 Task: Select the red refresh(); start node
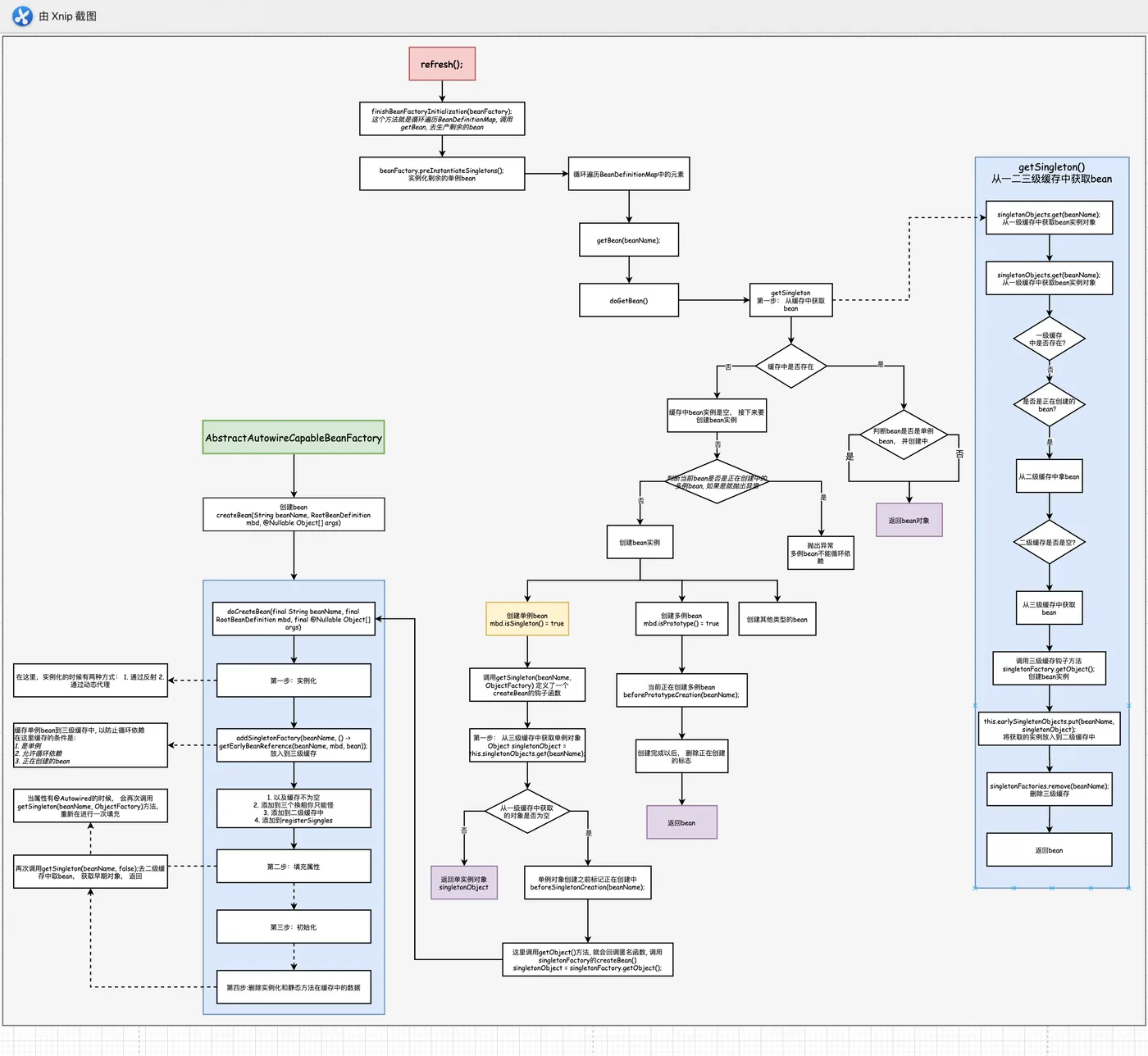[x=442, y=64]
